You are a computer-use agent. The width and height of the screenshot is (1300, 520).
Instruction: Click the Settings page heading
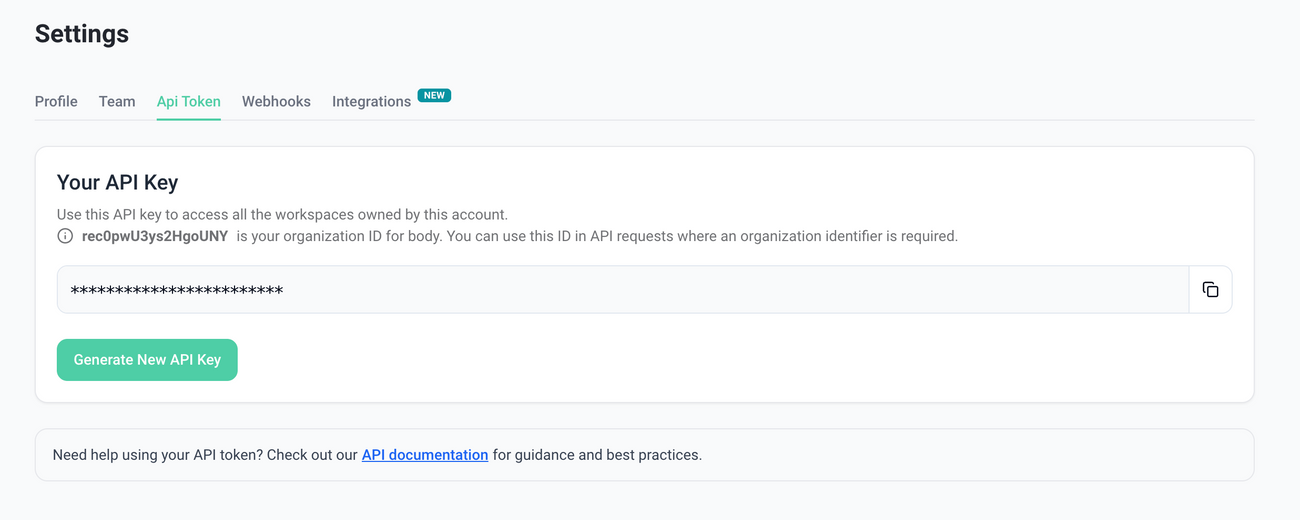click(82, 34)
